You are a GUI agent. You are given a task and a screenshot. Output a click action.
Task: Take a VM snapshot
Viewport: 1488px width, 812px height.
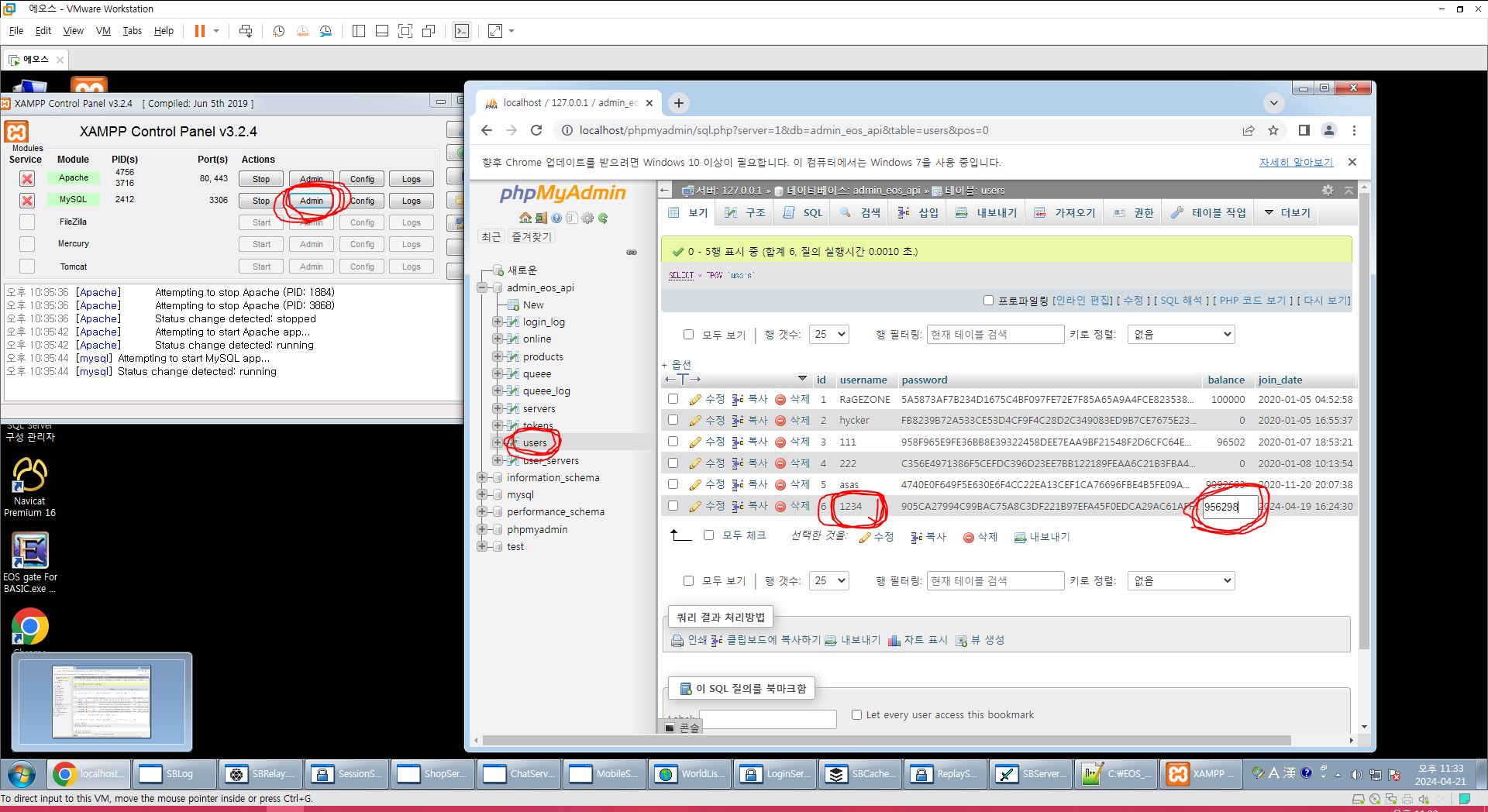coord(279,31)
